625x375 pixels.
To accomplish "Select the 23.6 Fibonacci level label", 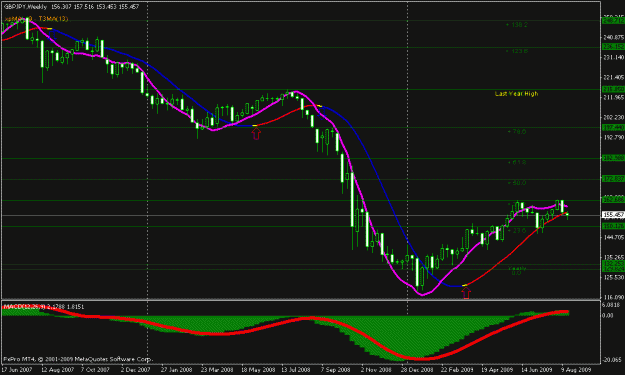I will (517, 231).
